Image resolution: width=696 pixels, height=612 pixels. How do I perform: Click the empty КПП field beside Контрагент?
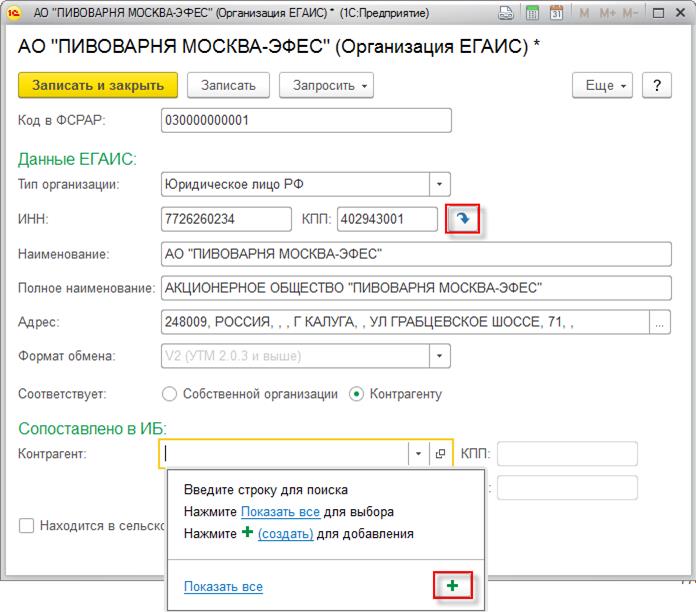coord(567,454)
